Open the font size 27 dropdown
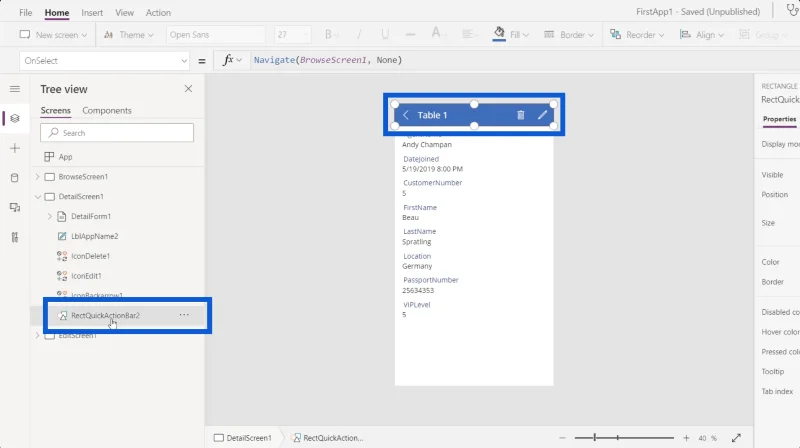The width and height of the screenshot is (800, 448). (x=292, y=35)
